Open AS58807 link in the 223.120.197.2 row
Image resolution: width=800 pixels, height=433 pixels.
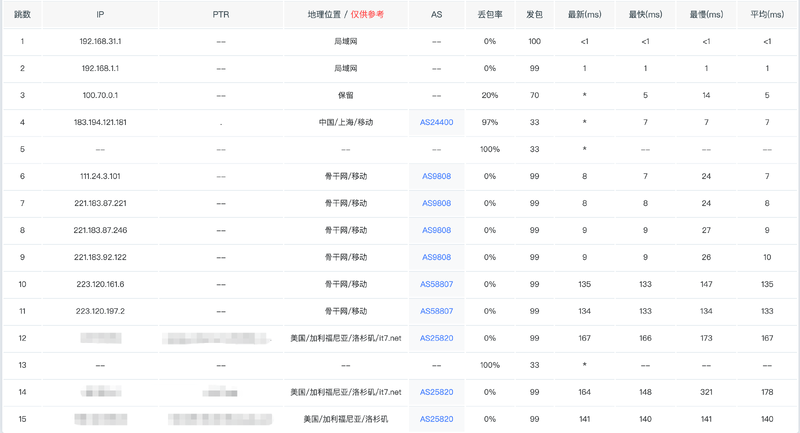click(436, 312)
